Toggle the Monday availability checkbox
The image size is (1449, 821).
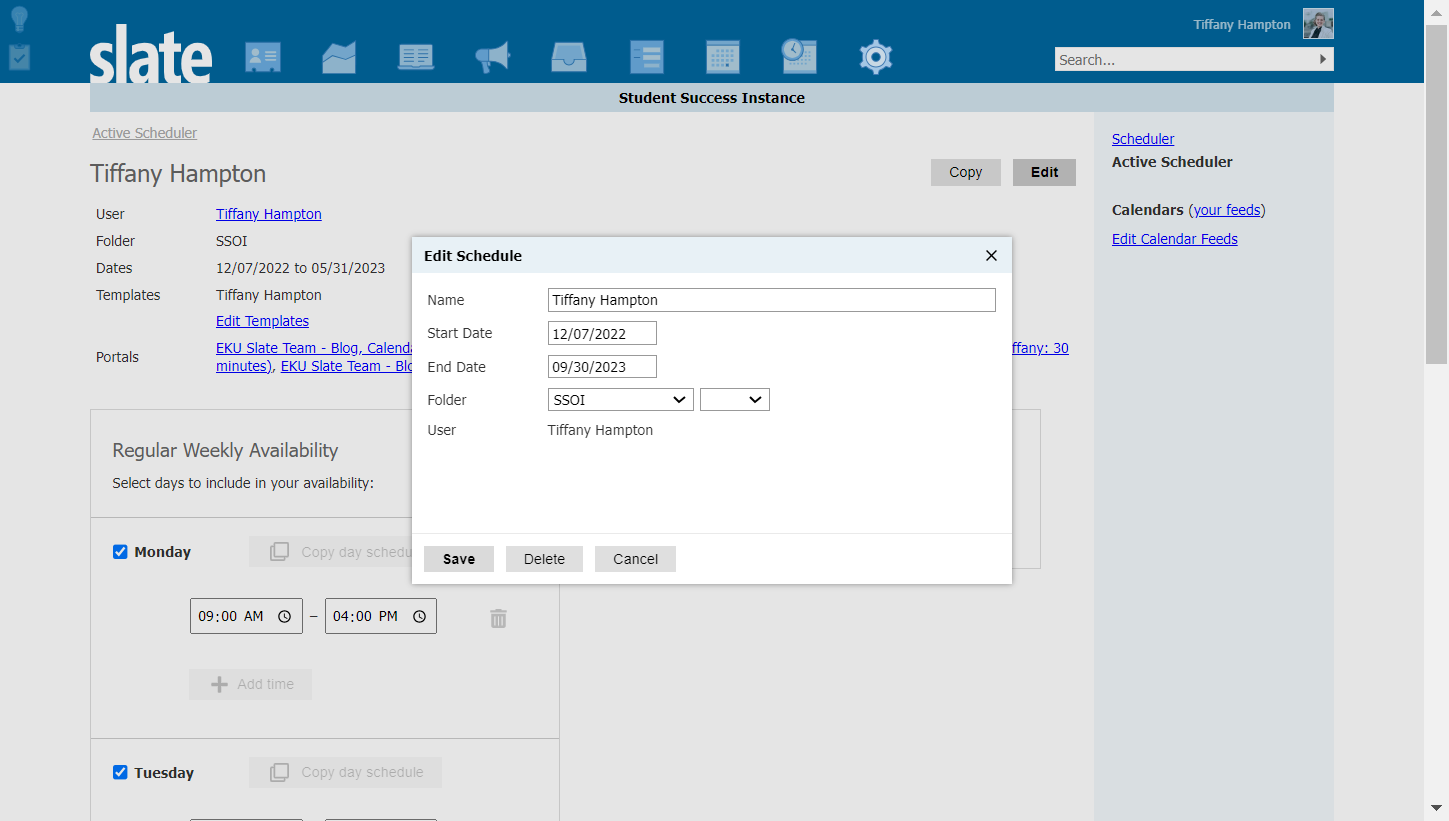click(120, 552)
